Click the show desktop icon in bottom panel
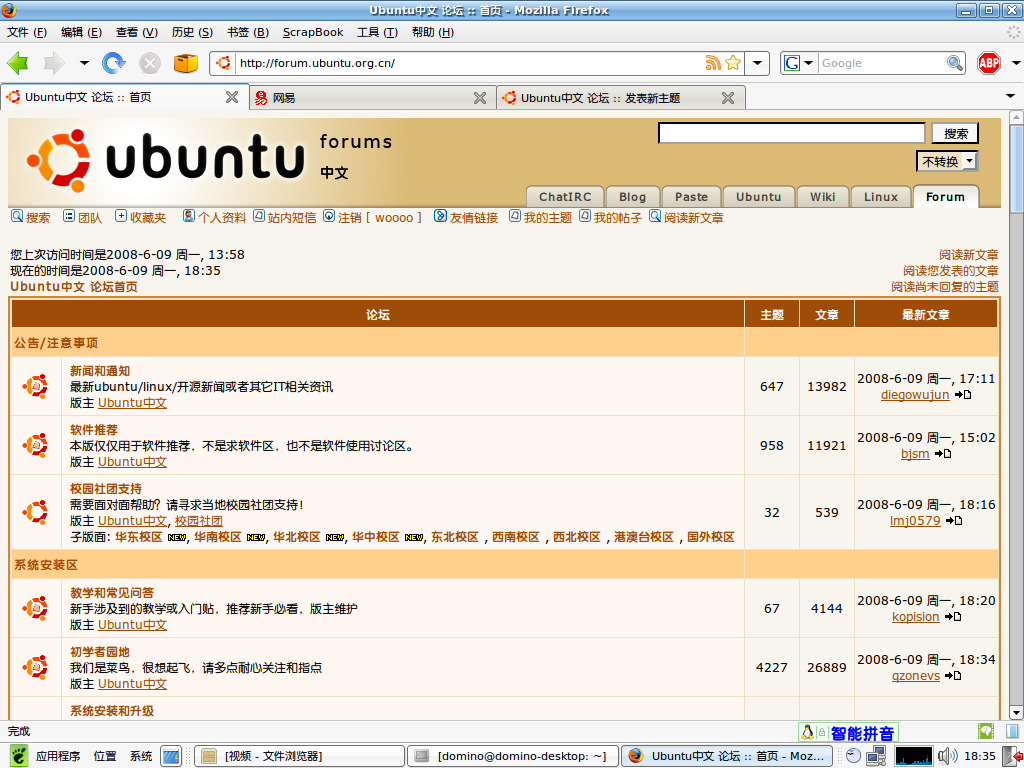This screenshot has width=1024, height=768. click(x=171, y=756)
